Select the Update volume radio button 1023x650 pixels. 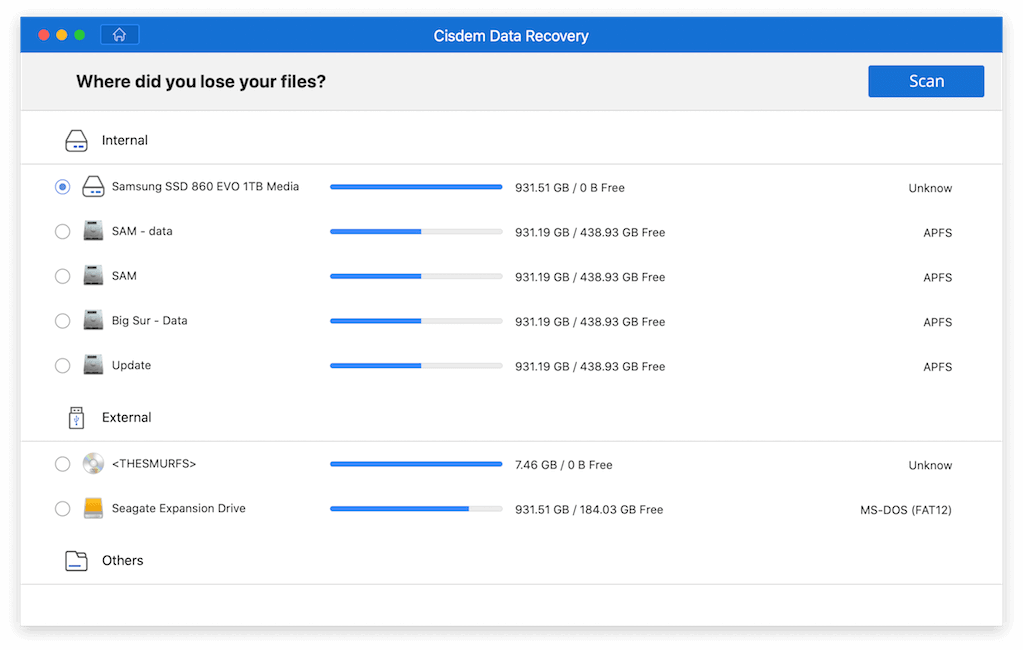[62, 365]
